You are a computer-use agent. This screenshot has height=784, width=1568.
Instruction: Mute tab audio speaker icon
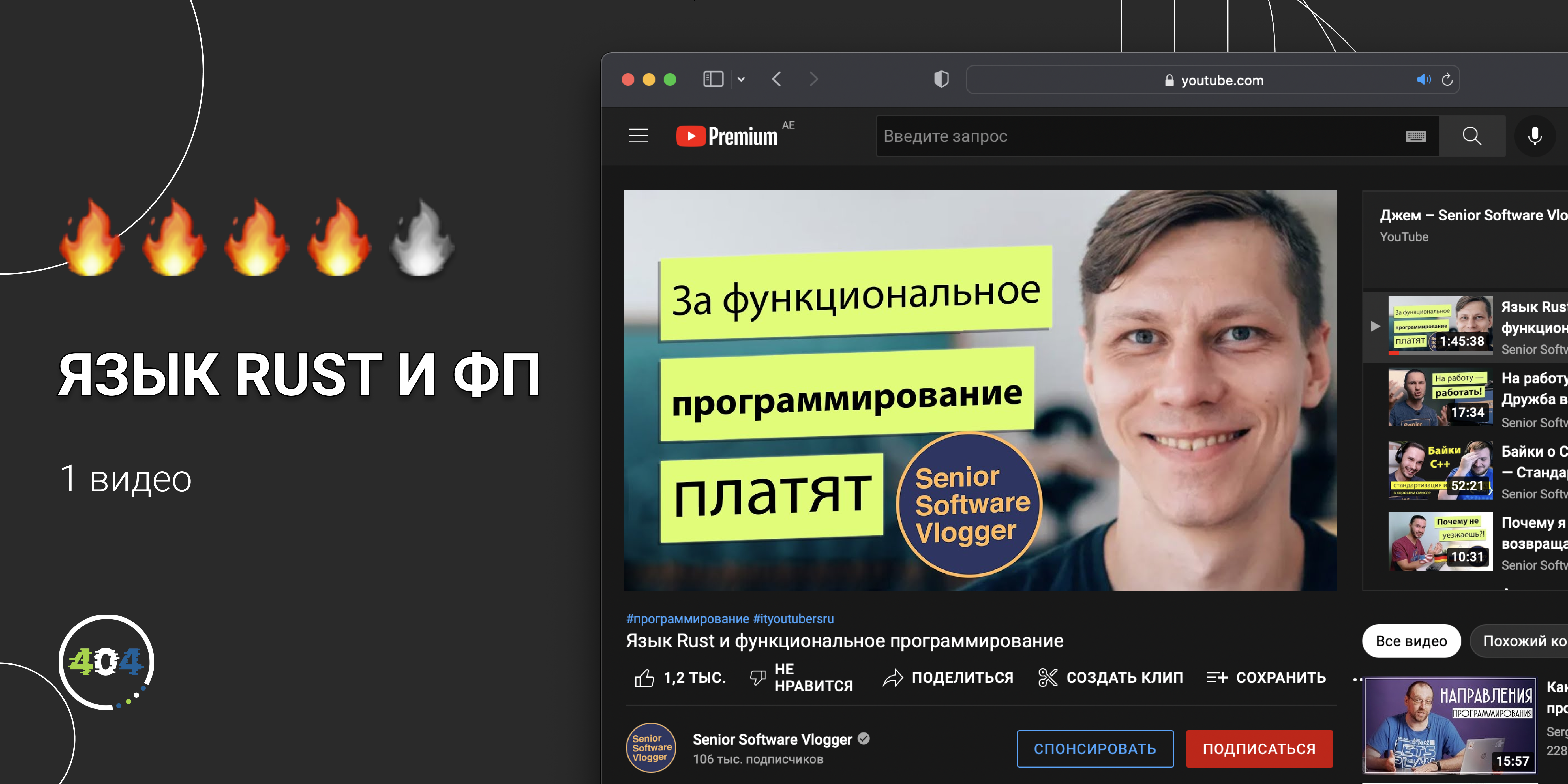coord(1423,80)
